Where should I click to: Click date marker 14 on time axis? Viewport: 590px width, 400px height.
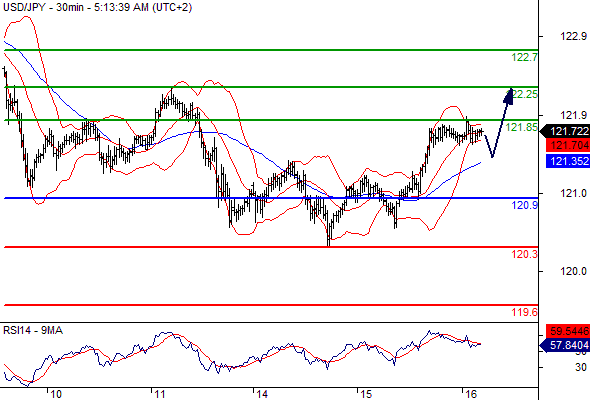262,394
